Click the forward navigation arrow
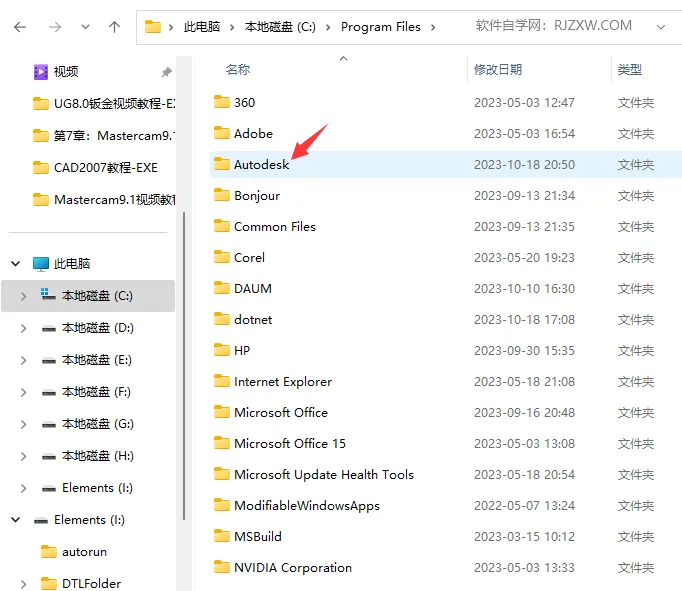 pos(55,27)
